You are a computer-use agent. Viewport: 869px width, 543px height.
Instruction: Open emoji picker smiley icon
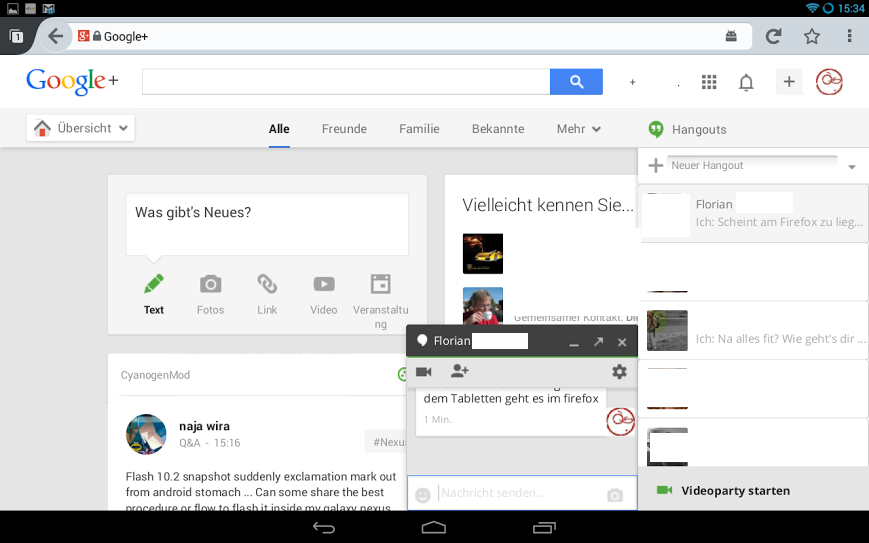click(x=423, y=495)
